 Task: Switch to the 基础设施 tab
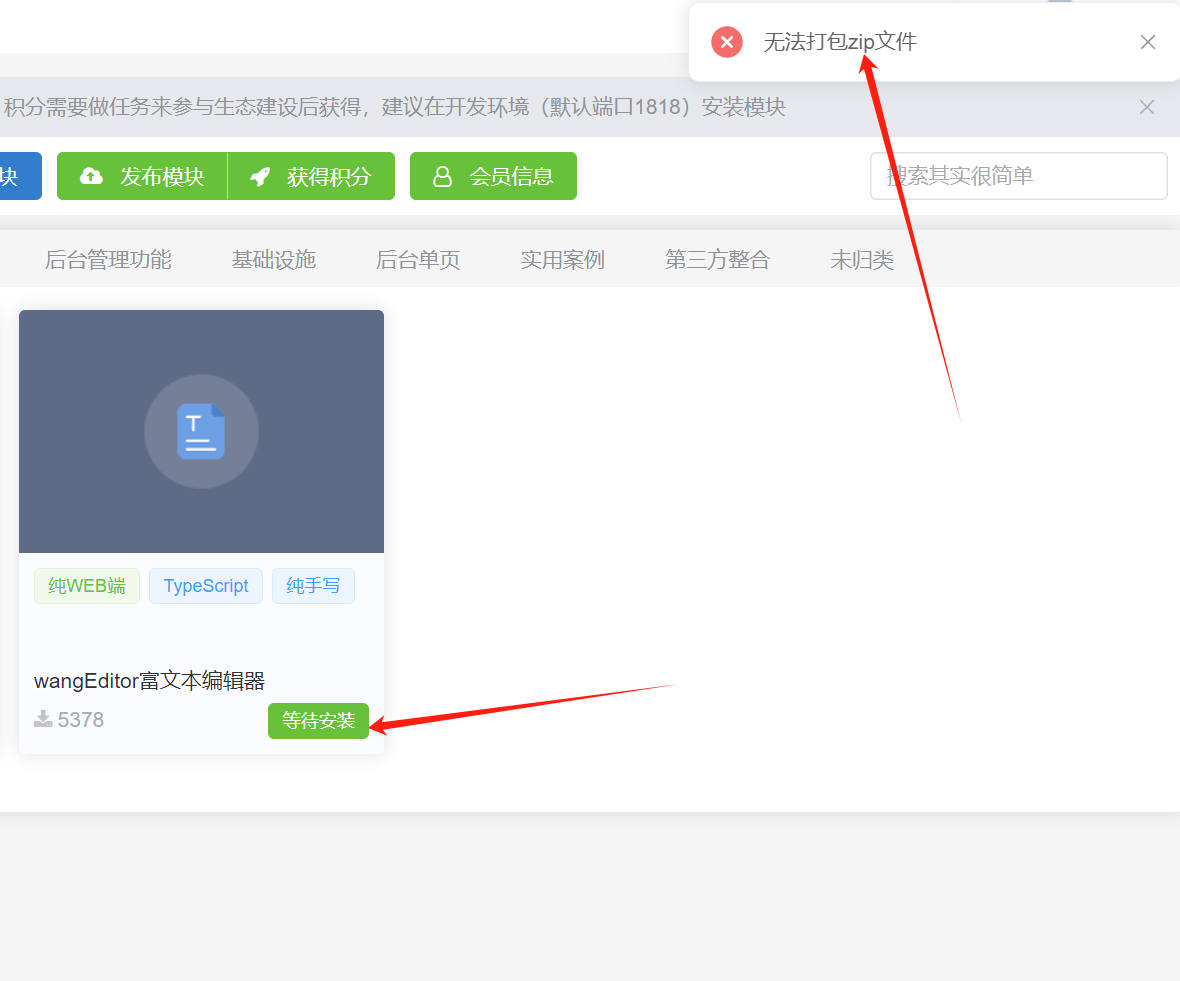click(x=273, y=260)
